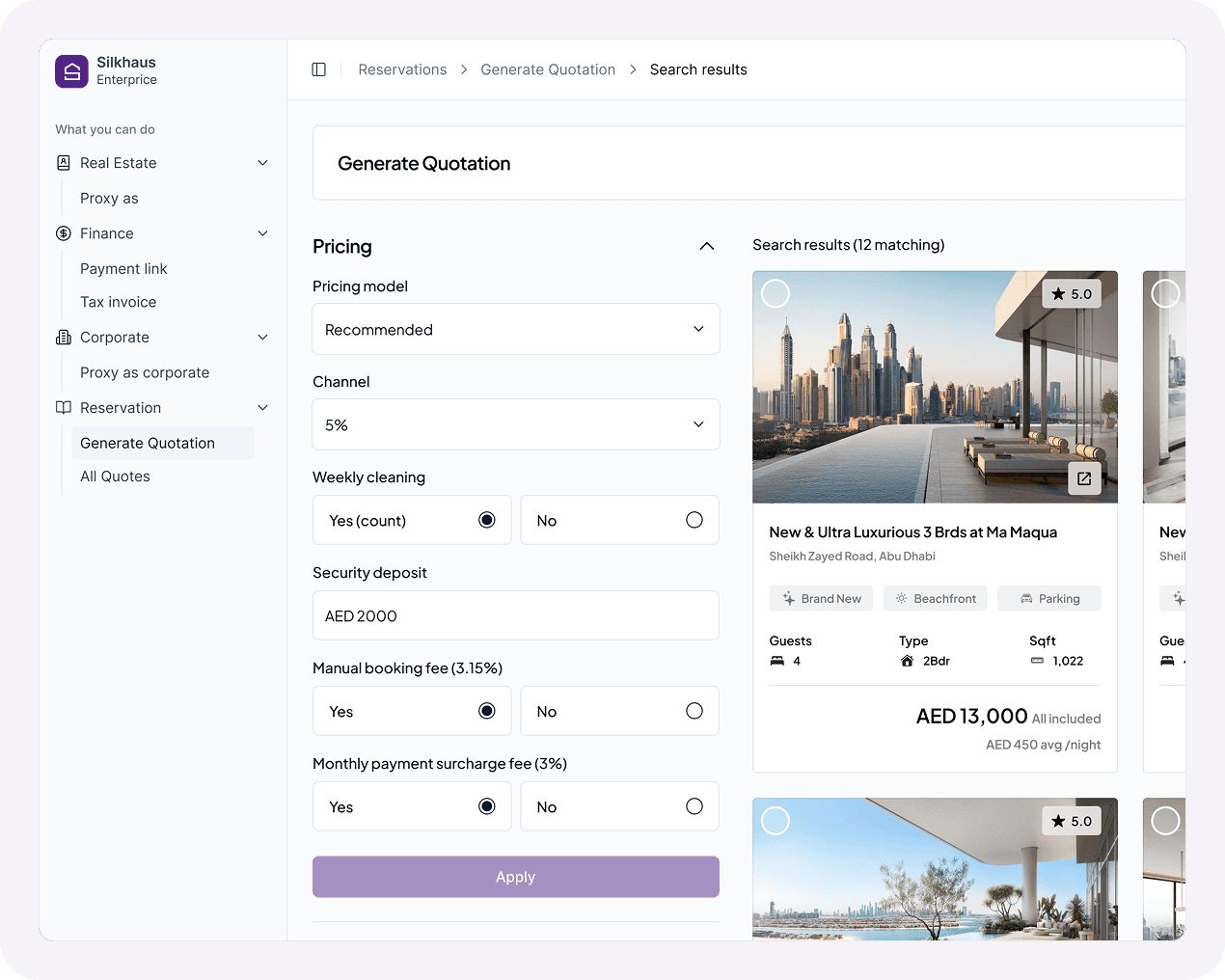Open Generate Quotation sidebar item
Screen dimensions: 1225x980
pos(162,443)
